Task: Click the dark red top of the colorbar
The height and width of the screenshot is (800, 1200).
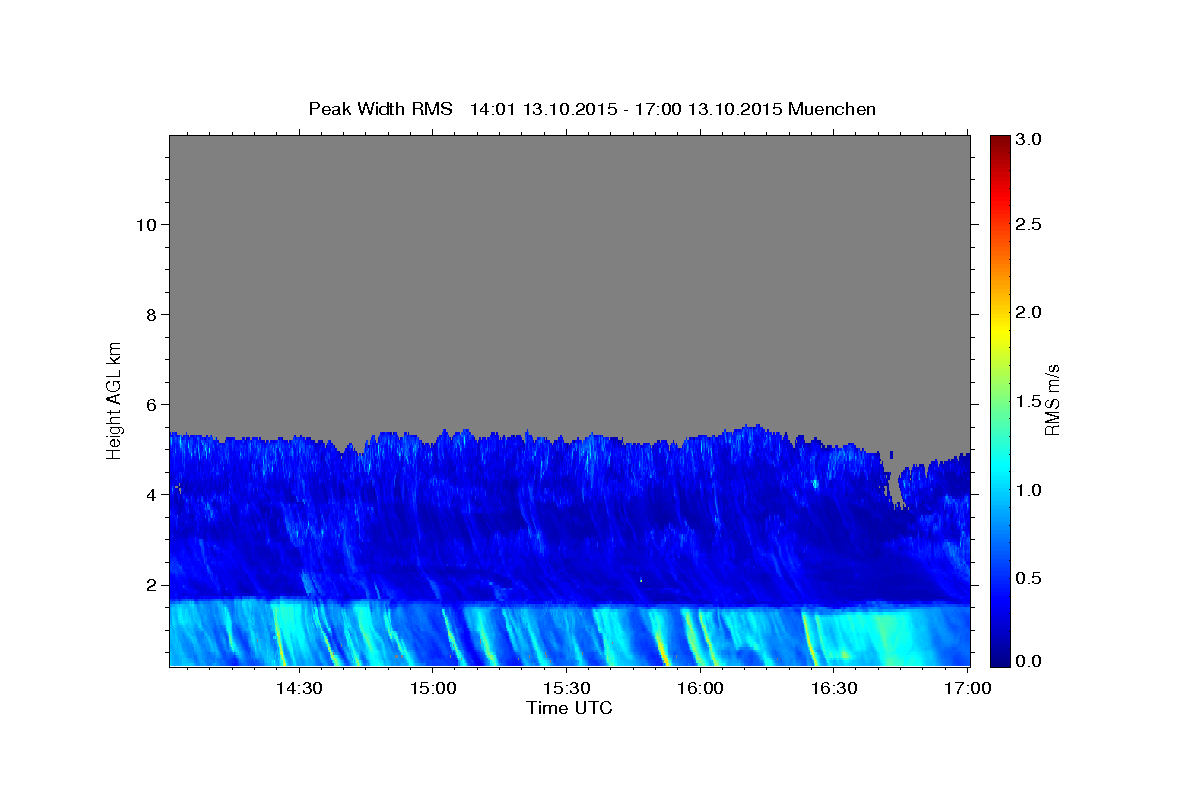Action: coord(1000,142)
